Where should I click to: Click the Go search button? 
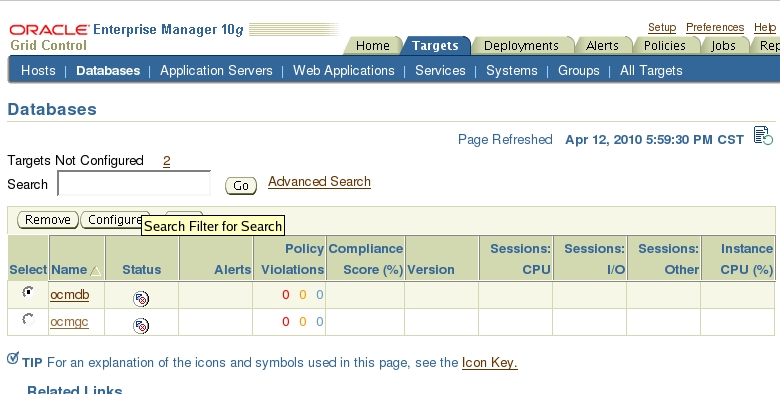241,186
